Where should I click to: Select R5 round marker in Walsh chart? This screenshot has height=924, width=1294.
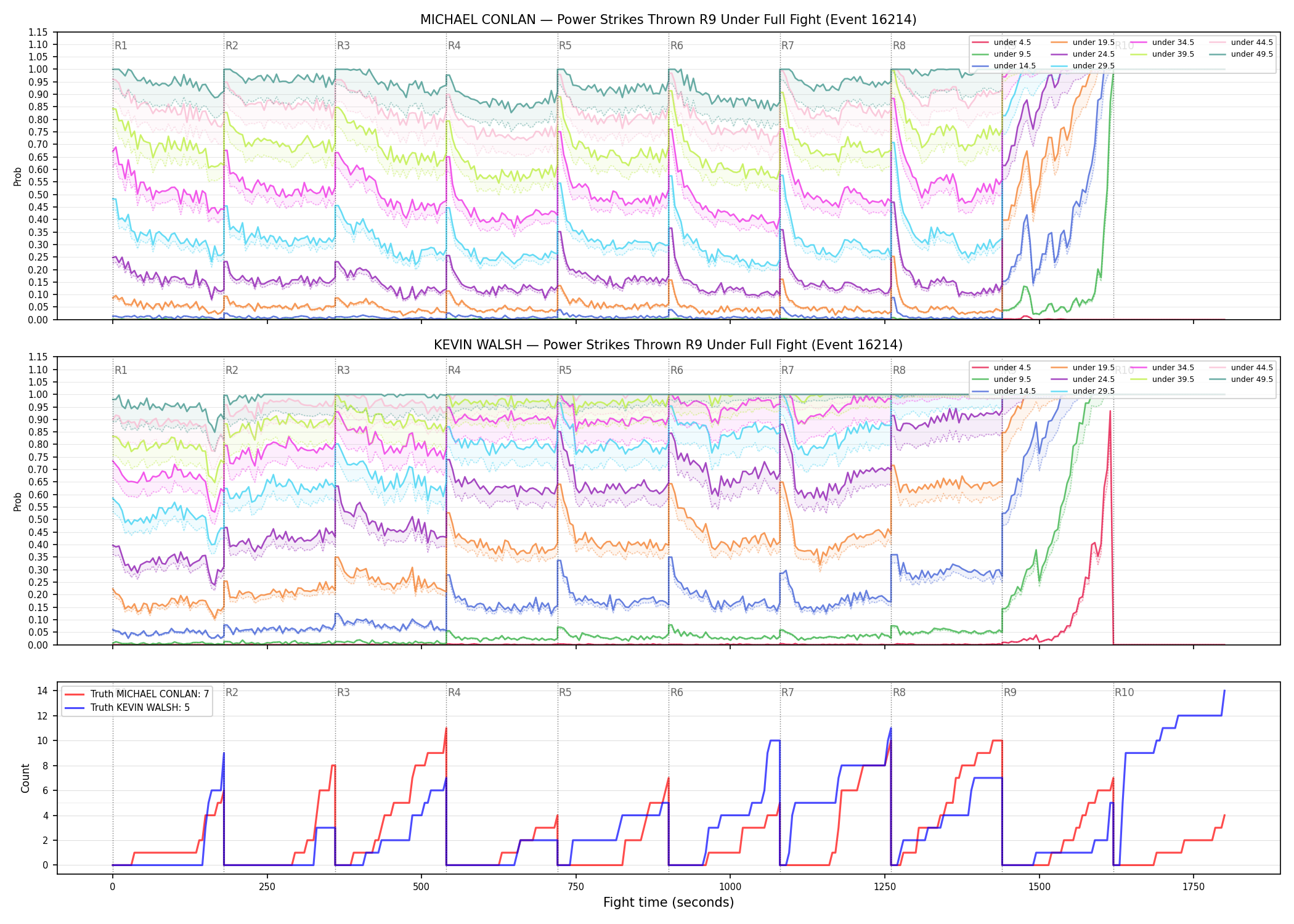[x=565, y=370]
